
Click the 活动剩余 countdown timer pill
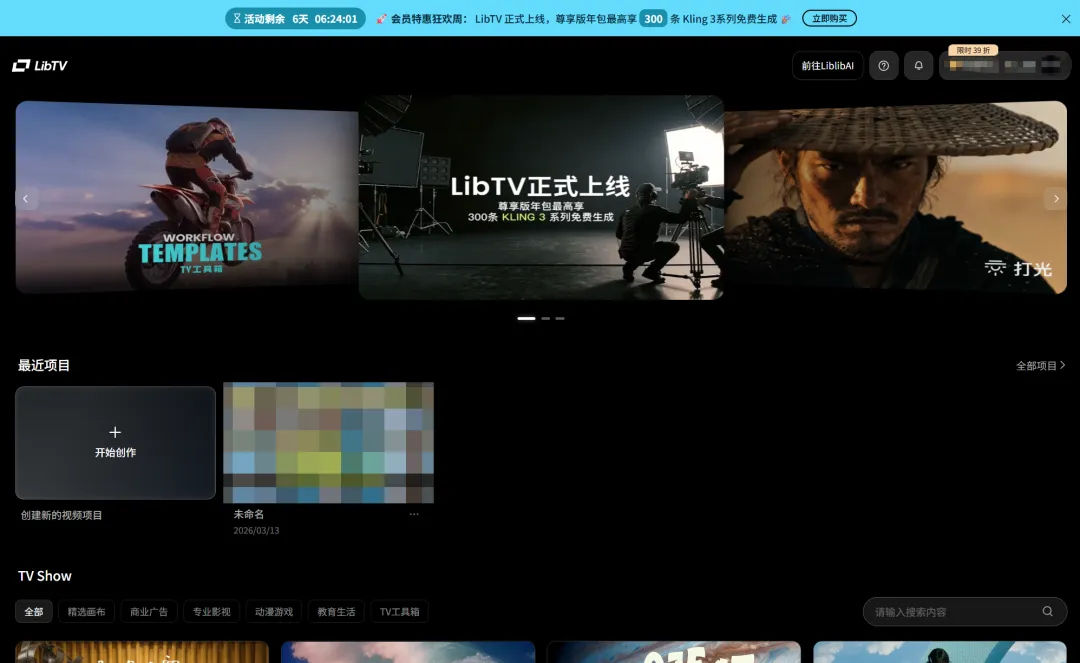click(x=295, y=19)
